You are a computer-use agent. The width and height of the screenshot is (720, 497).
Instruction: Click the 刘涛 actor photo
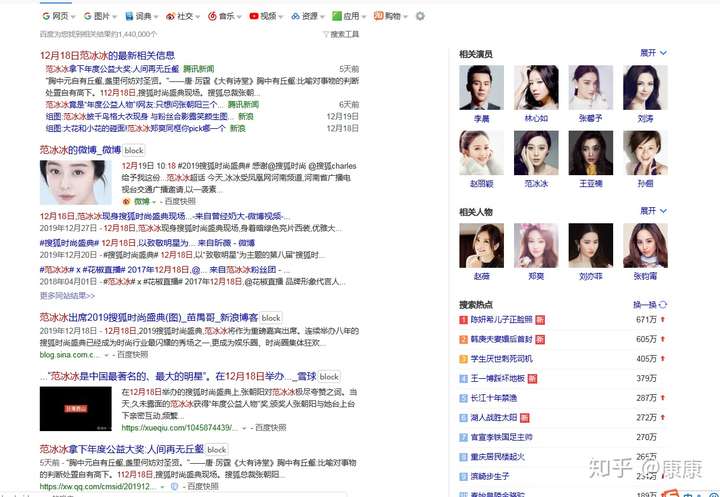tap(645, 87)
